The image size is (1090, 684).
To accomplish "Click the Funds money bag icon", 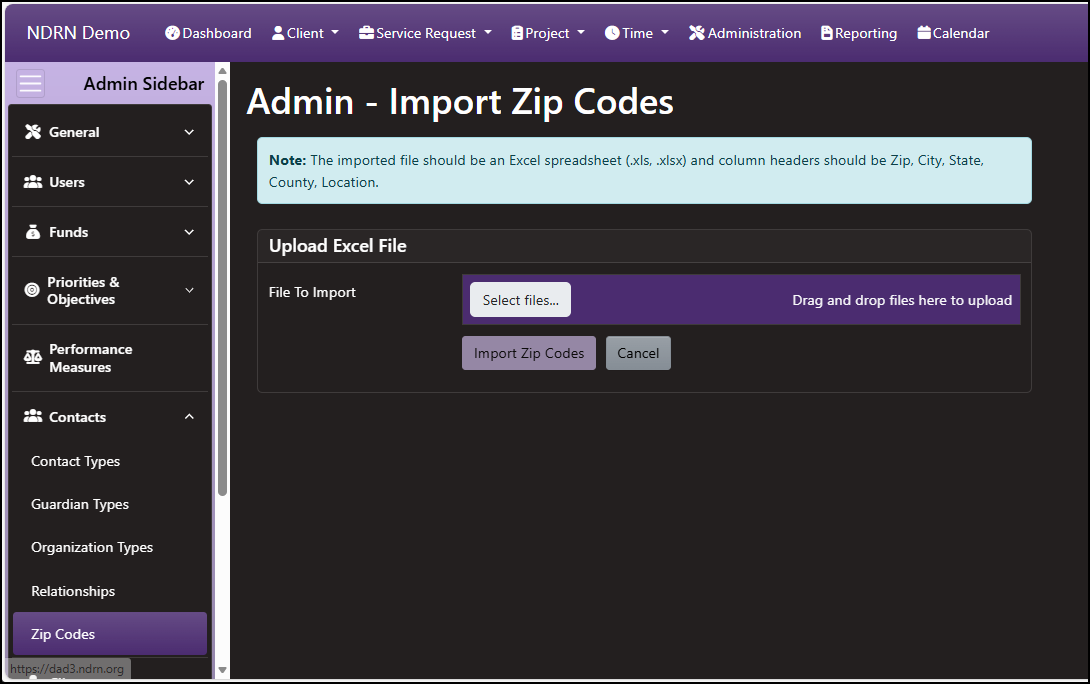I will pyautogui.click(x=33, y=232).
